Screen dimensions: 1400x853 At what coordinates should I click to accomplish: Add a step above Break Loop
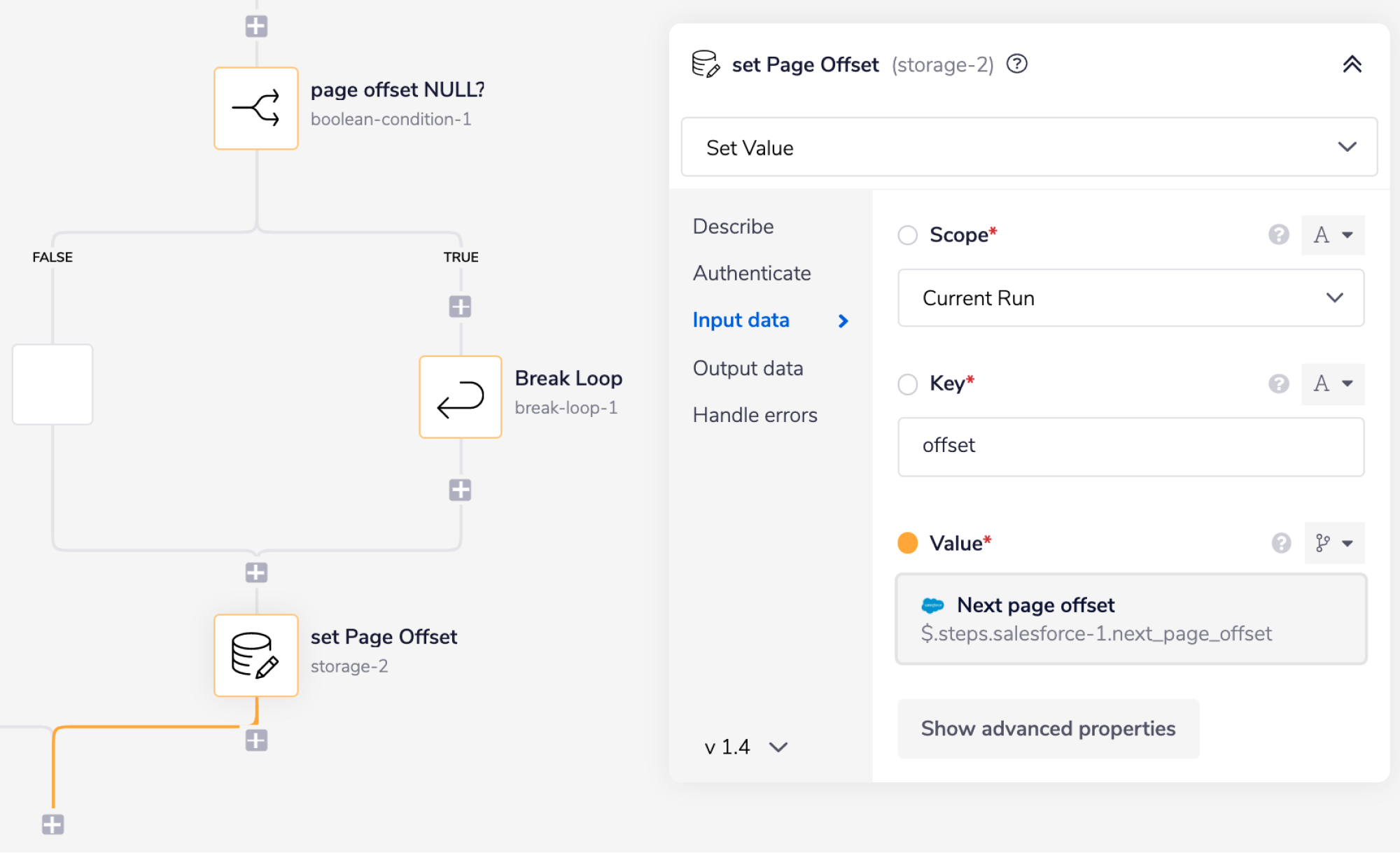(460, 306)
